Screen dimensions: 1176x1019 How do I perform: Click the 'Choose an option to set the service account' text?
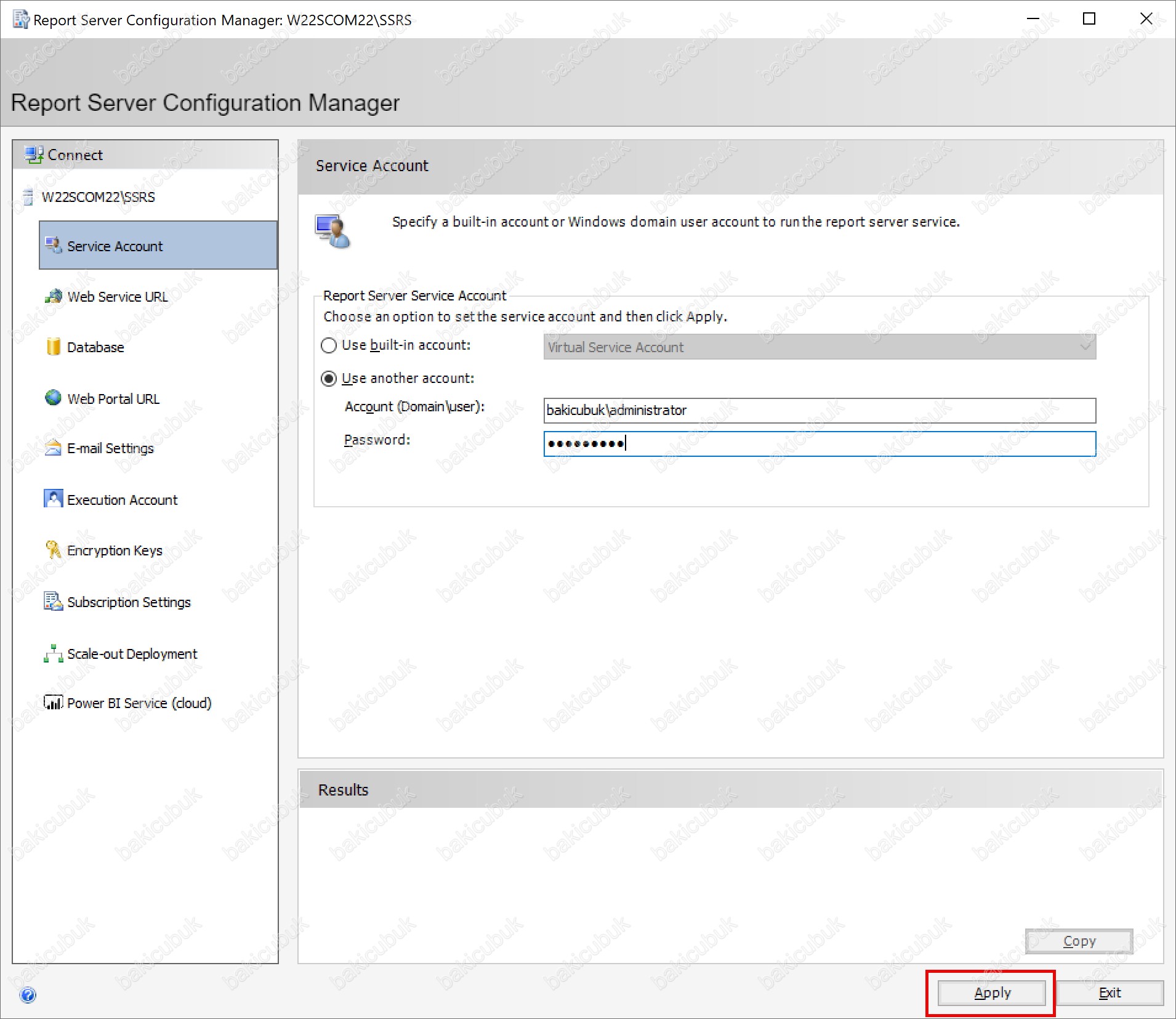[x=525, y=316]
